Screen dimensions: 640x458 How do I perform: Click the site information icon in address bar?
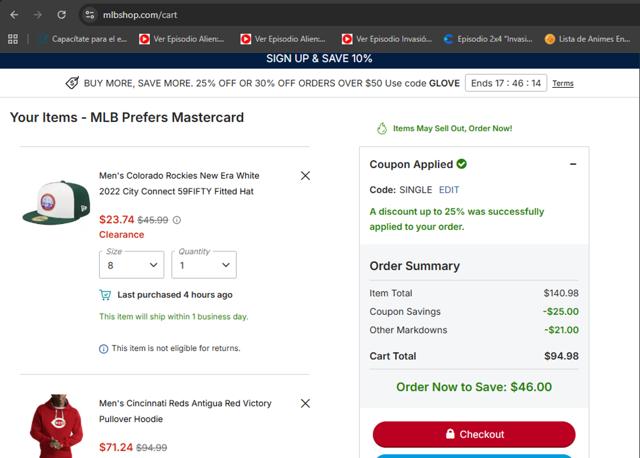click(x=89, y=15)
